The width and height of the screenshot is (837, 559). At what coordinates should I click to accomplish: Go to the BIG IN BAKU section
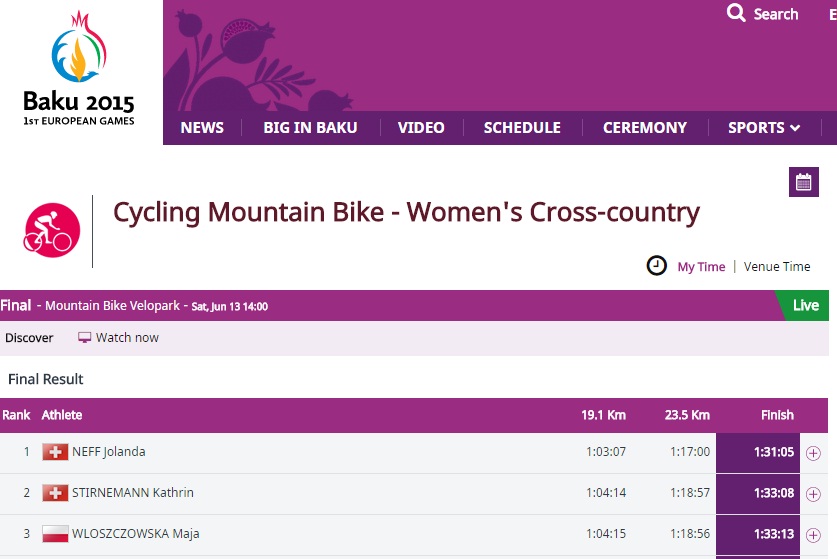(310, 128)
